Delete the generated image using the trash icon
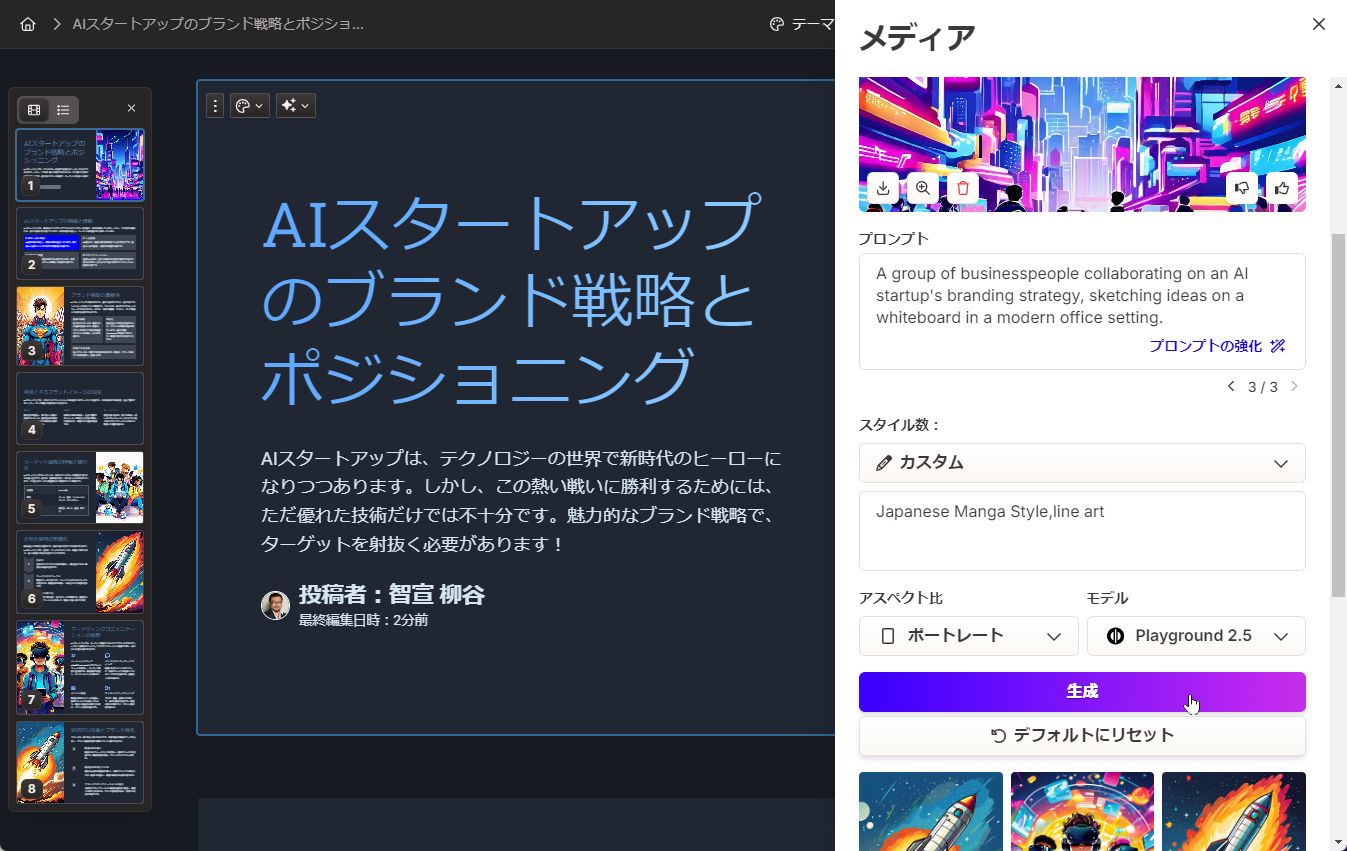The width and height of the screenshot is (1347, 851). tap(962, 188)
